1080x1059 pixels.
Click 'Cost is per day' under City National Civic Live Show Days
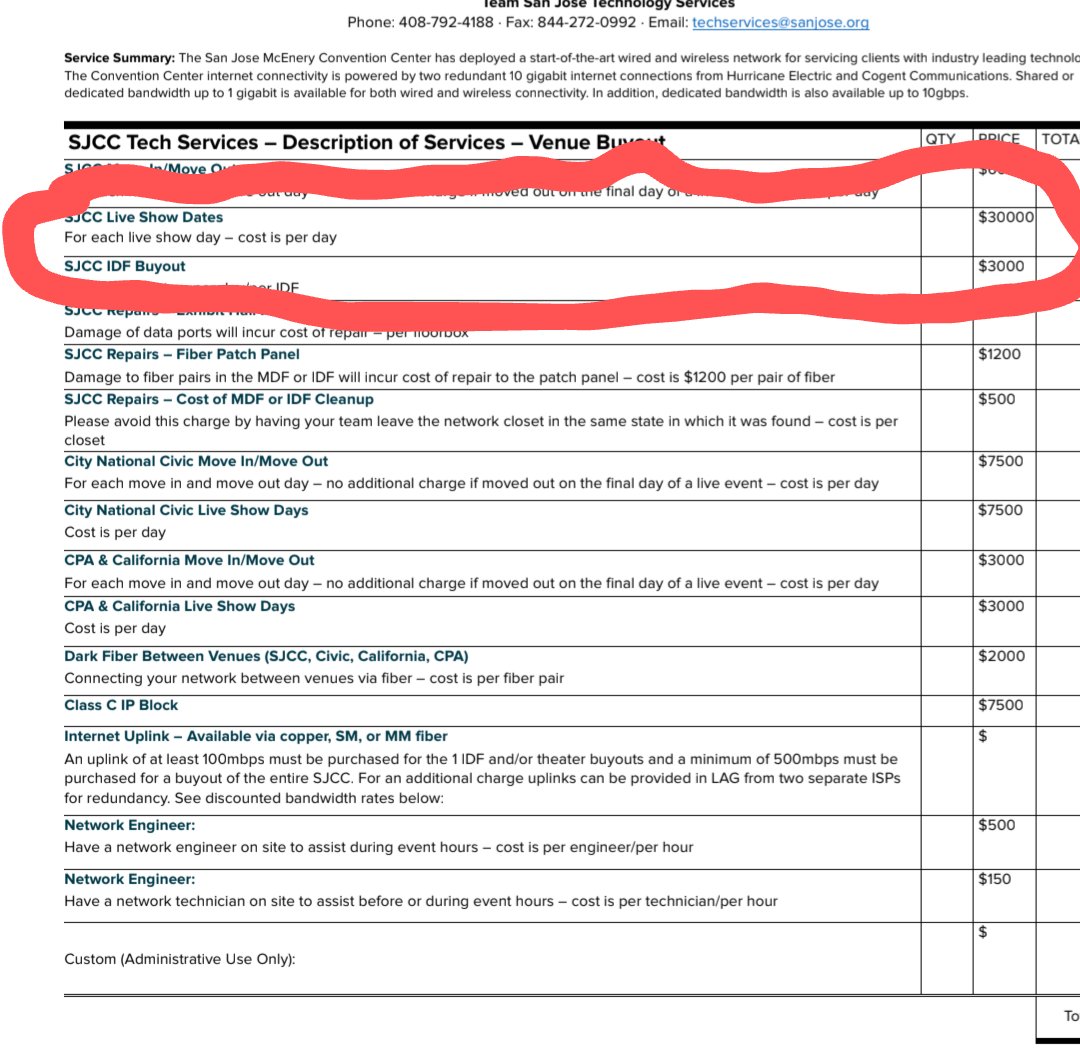pos(115,532)
